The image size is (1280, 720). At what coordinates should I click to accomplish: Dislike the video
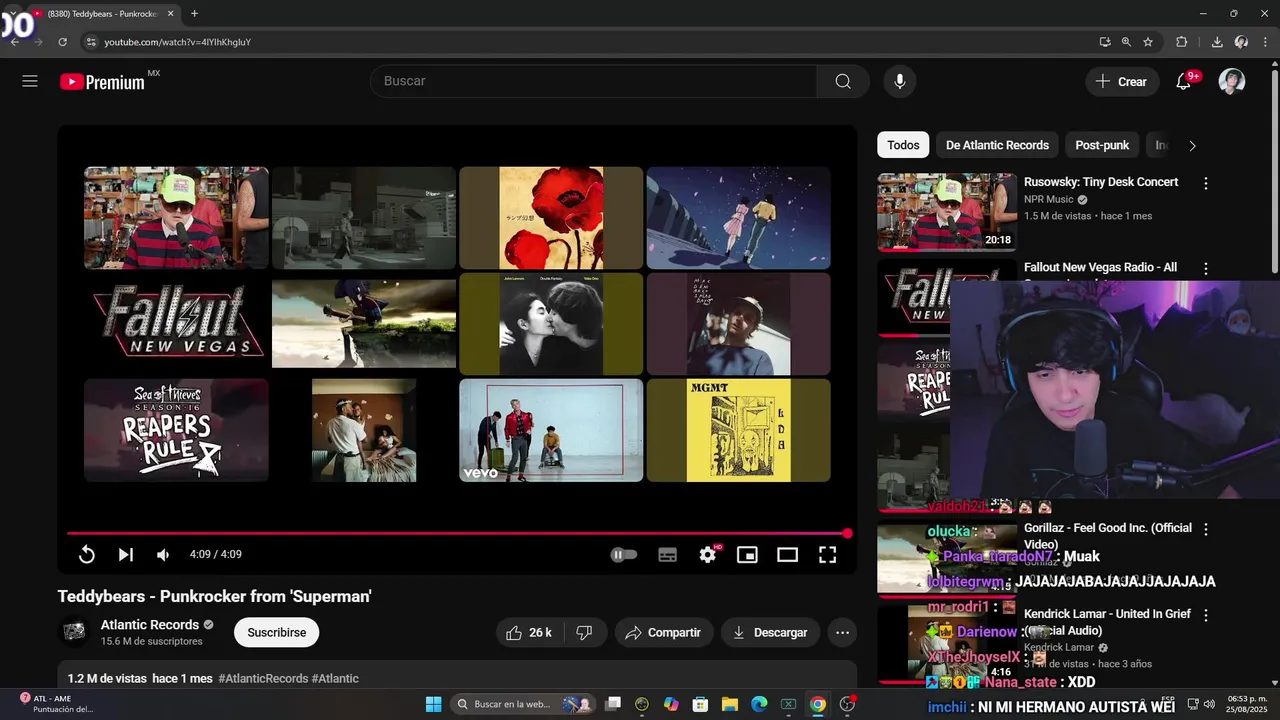[x=585, y=632]
